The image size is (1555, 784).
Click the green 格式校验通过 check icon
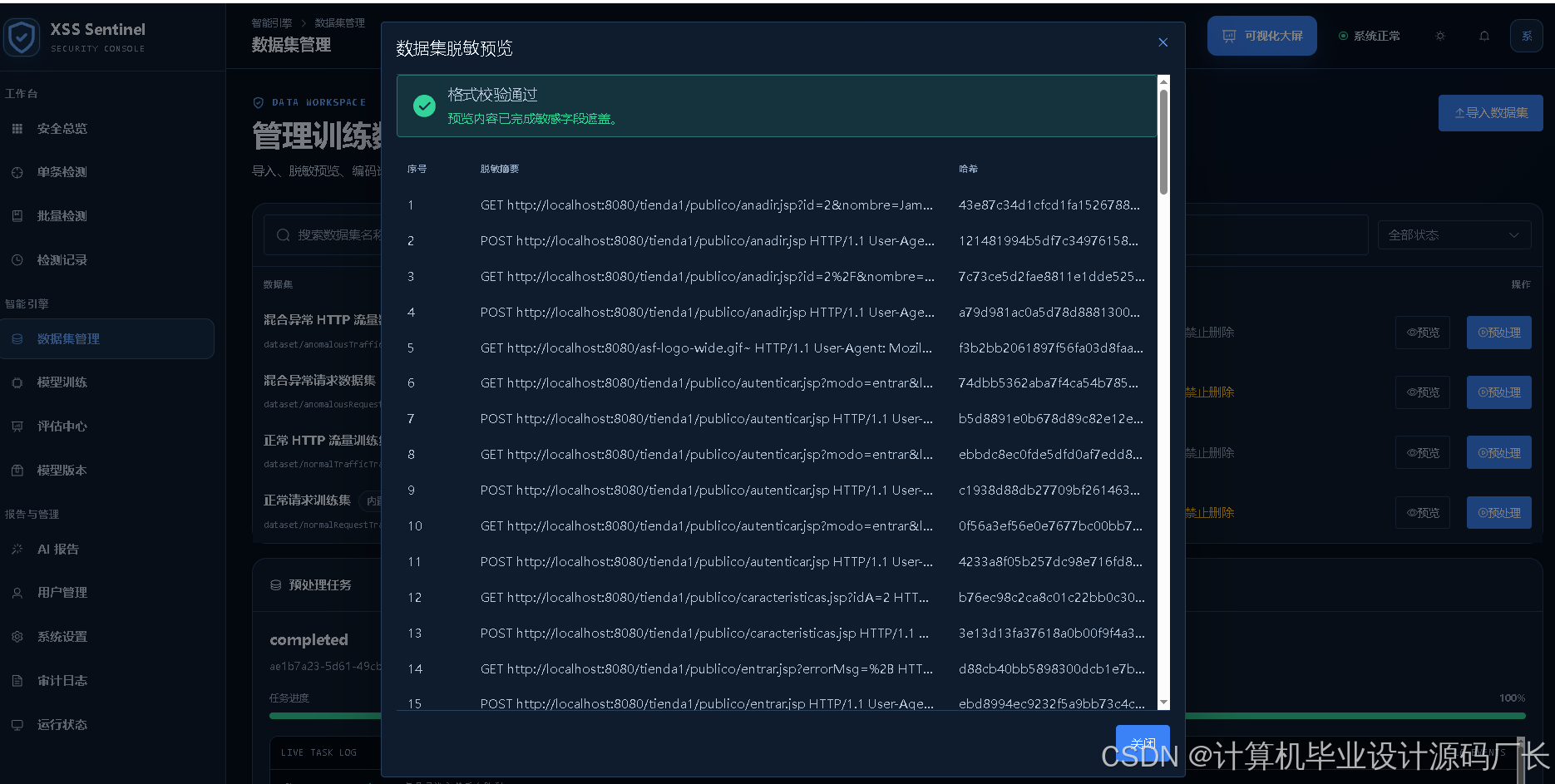pyautogui.click(x=424, y=106)
